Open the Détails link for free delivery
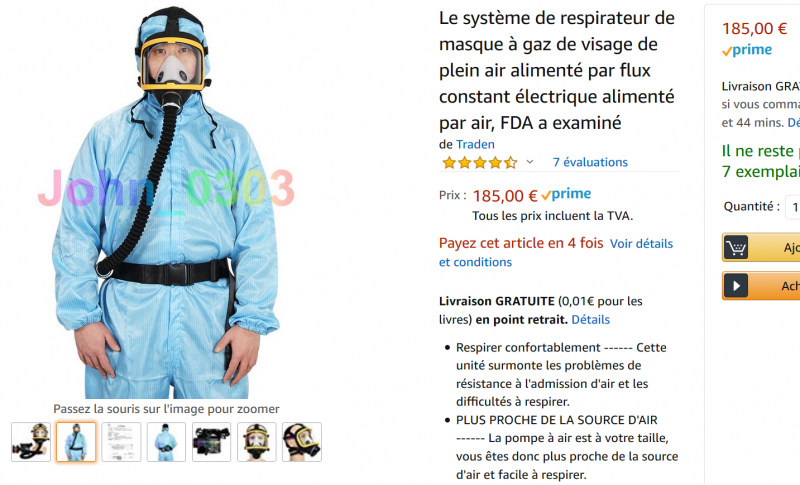Viewport: 800px width, 485px height. [x=590, y=320]
